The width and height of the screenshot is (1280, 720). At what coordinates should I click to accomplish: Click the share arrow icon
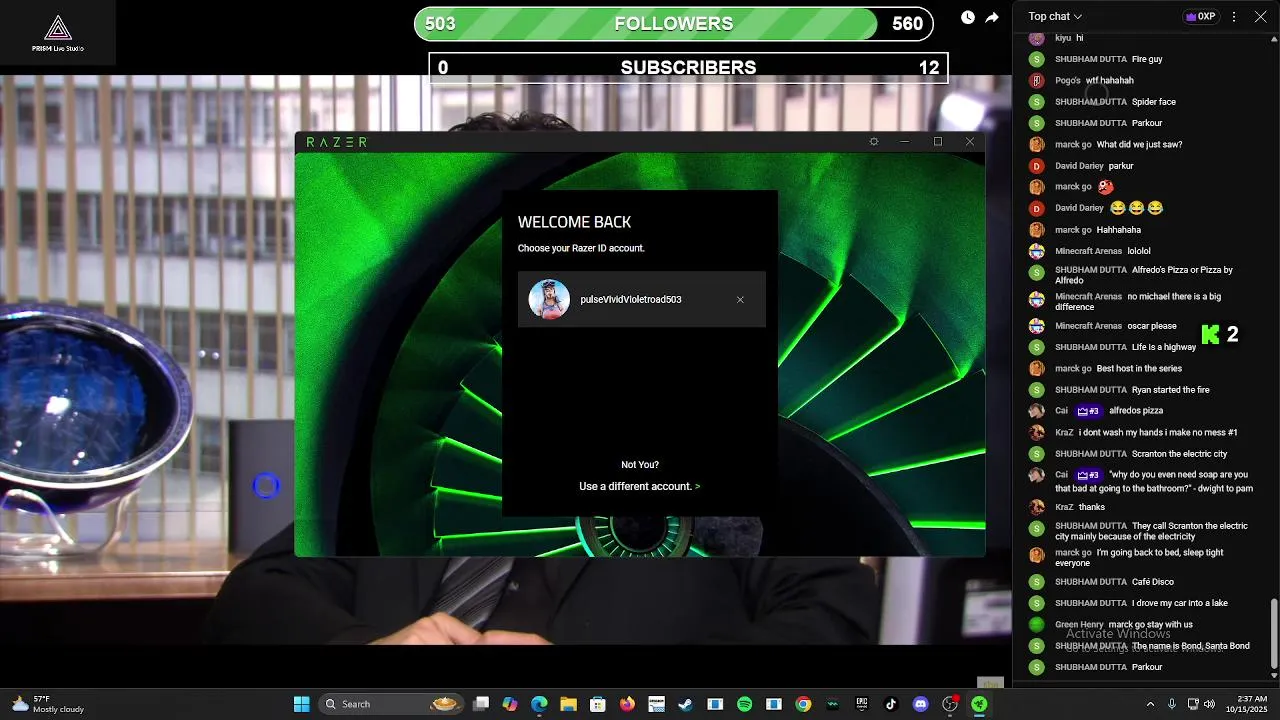pos(992,17)
